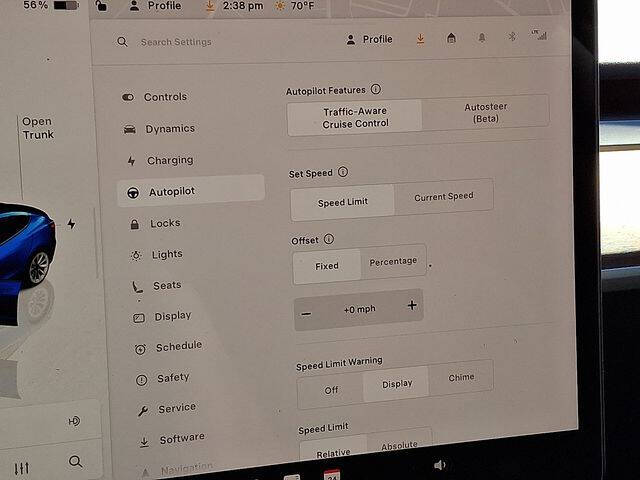The width and height of the screenshot is (640, 480).
Task: Go to Locks settings
Action: tap(165, 223)
